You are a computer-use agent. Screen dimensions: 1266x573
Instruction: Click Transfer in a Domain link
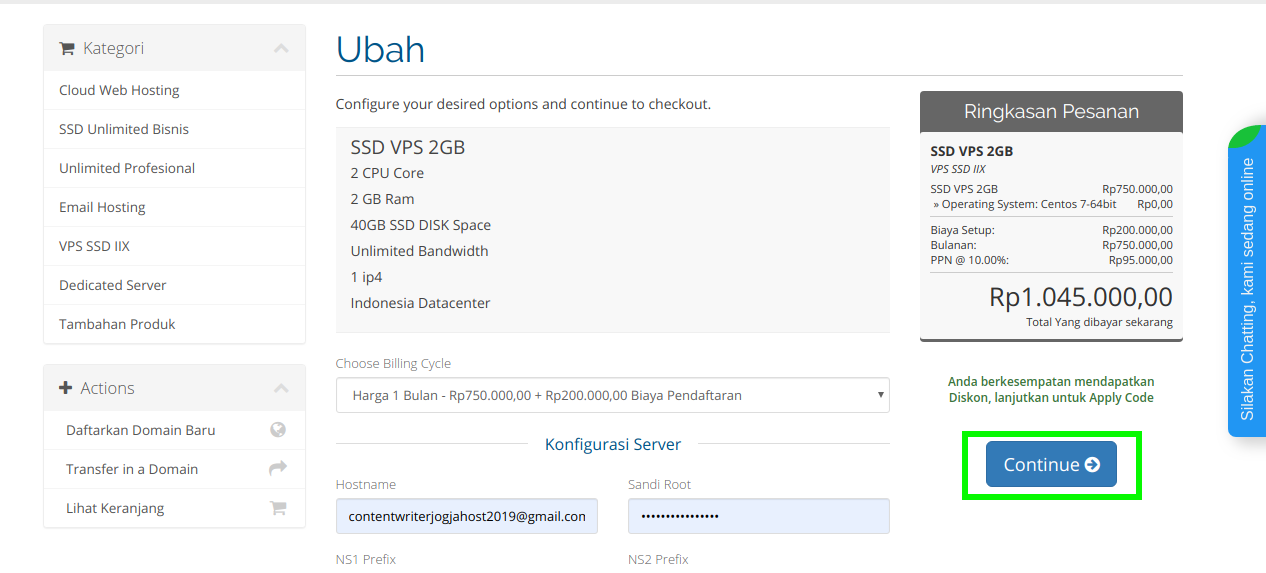coord(132,469)
